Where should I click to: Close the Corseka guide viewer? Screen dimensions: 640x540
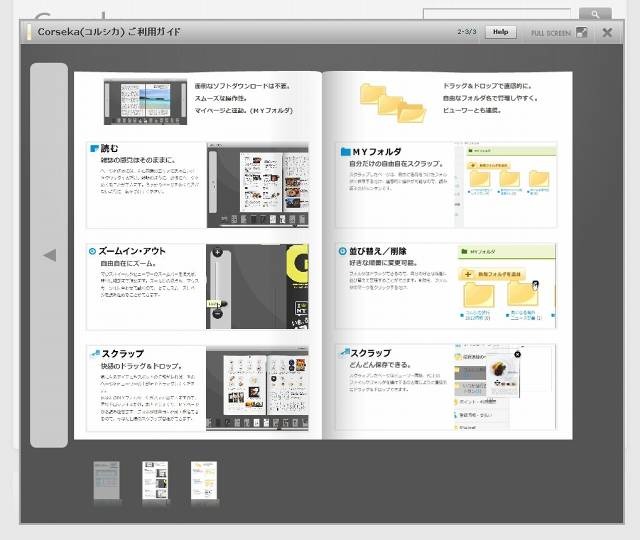607,32
